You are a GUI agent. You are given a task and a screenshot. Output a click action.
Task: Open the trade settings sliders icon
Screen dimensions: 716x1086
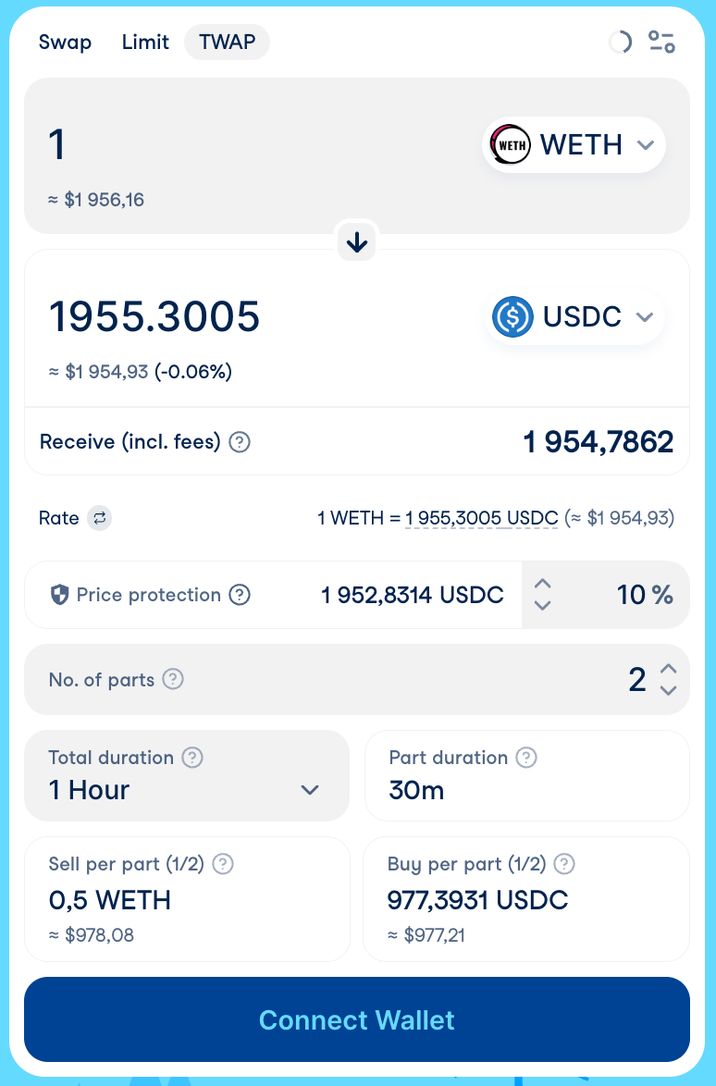[x=661, y=42]
